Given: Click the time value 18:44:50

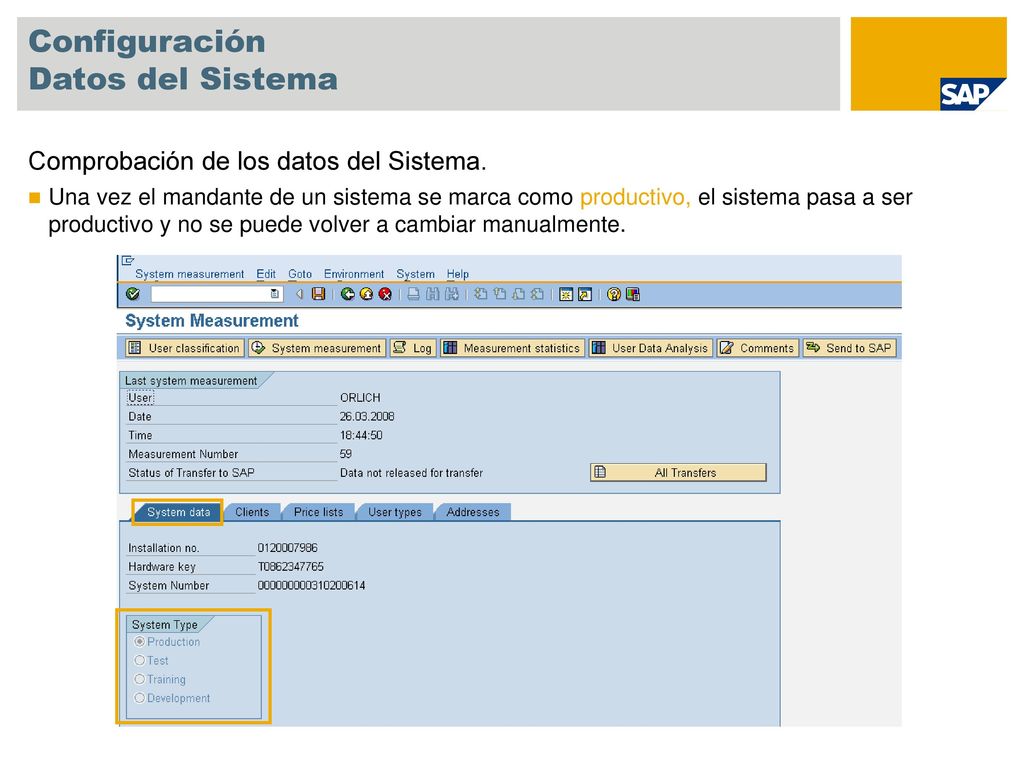Looking at the screenshot, I should [x=361, y=435].
